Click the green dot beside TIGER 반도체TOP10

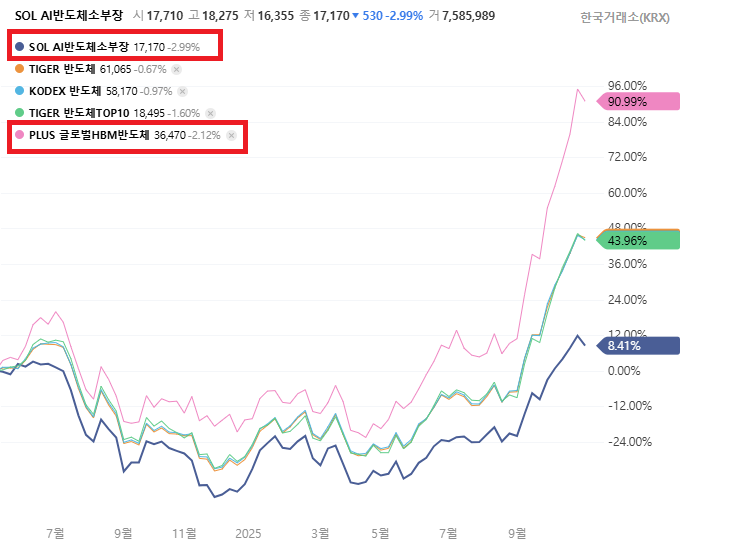[x=20, y=113]
